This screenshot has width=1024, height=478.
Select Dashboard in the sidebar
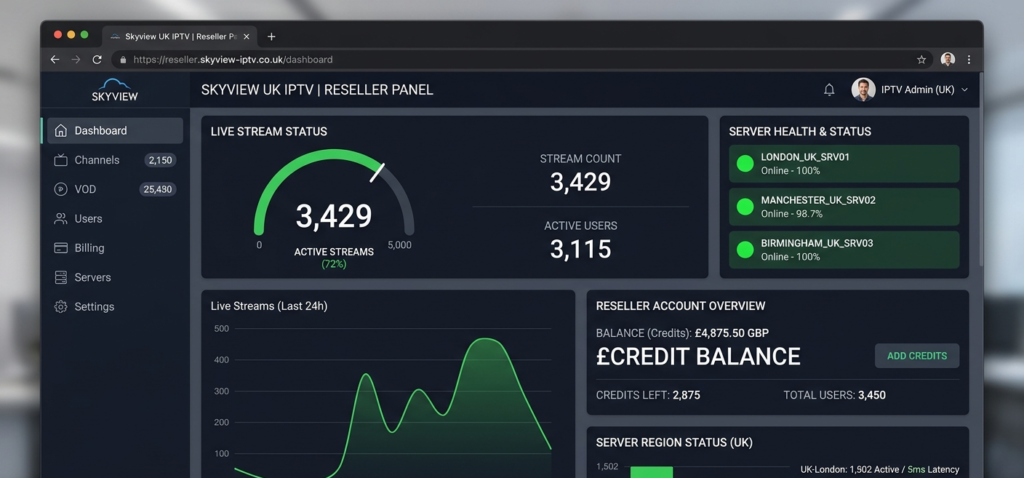tap(115, 131)
